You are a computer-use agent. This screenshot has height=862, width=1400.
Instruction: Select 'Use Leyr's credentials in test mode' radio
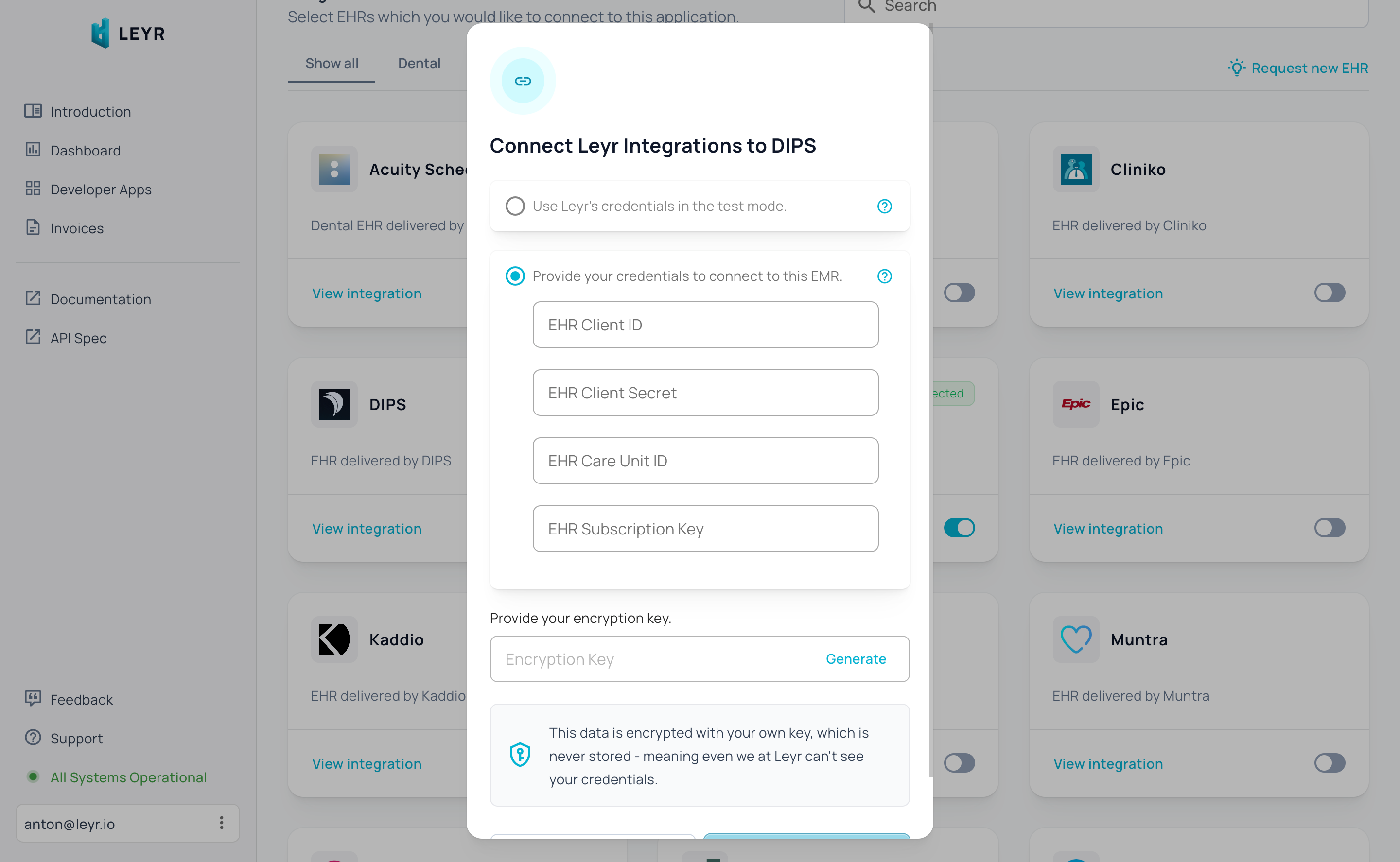[516, 206]
